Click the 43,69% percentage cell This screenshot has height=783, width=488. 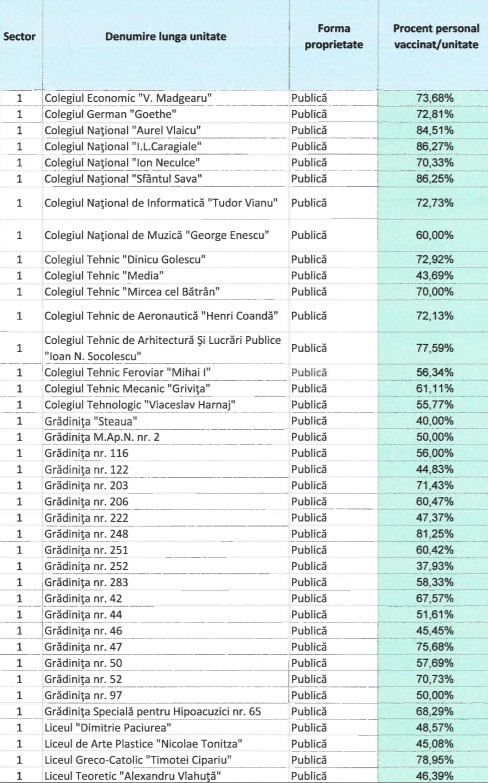[435, 275]
